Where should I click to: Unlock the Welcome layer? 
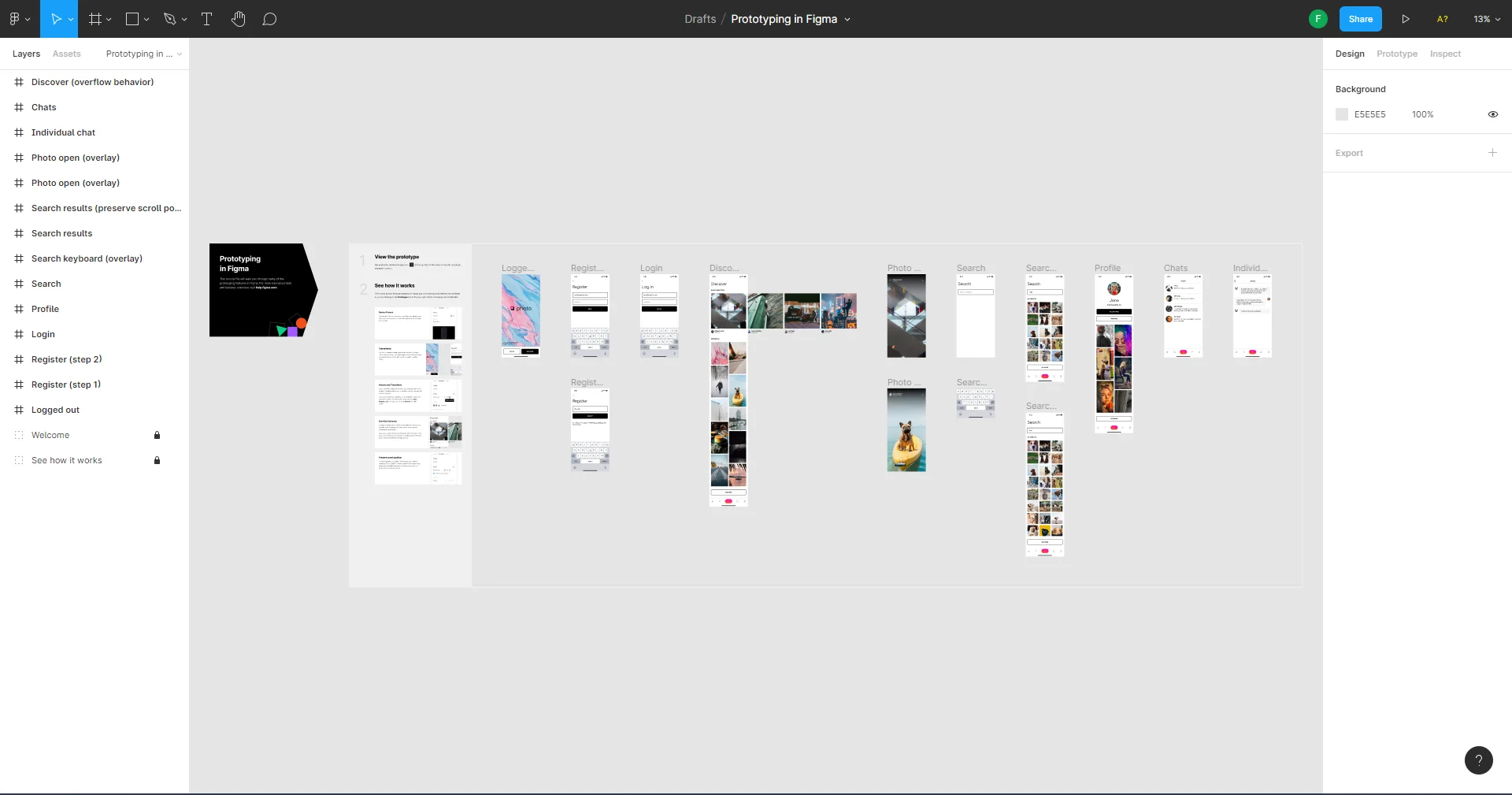point(157,435)
